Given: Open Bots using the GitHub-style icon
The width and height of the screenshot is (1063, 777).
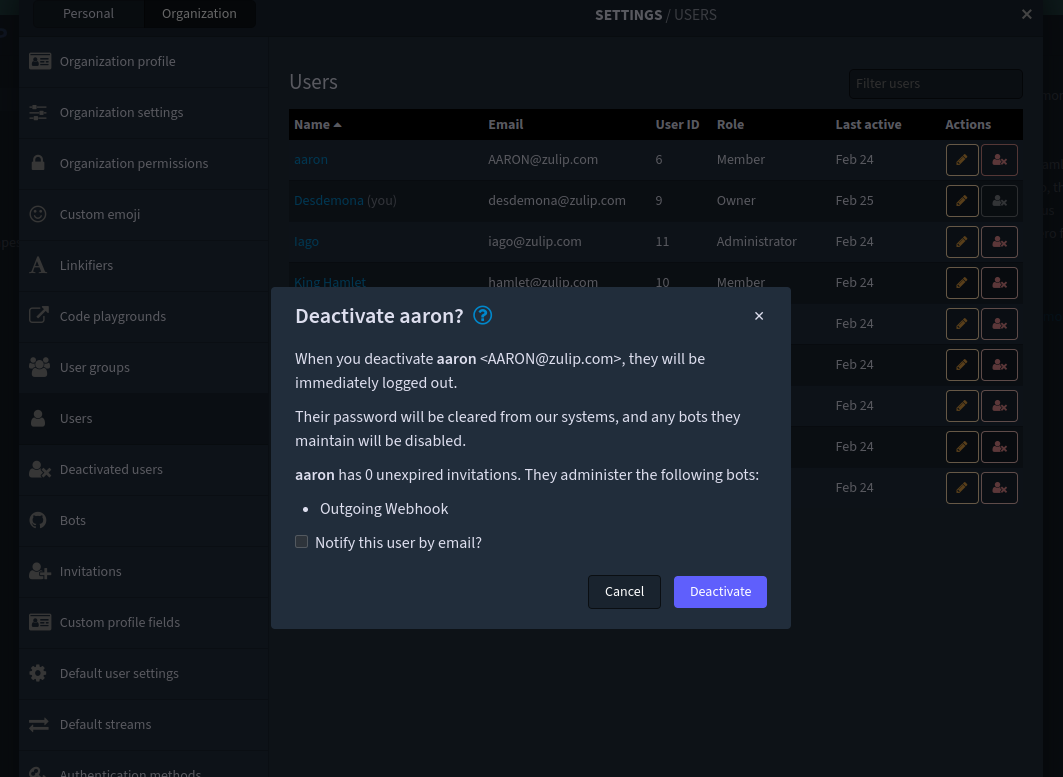Looking at the screenshot, I should click(38, 520).
